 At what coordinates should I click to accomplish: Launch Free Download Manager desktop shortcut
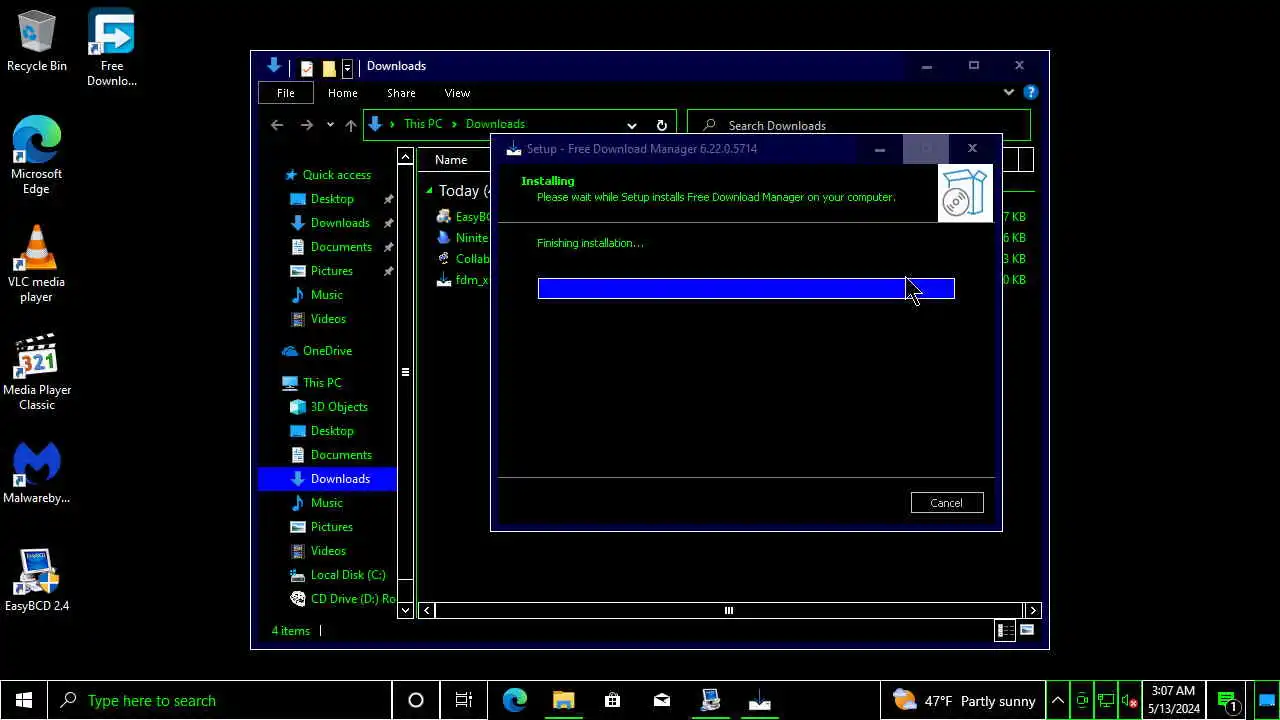[111, 48]
